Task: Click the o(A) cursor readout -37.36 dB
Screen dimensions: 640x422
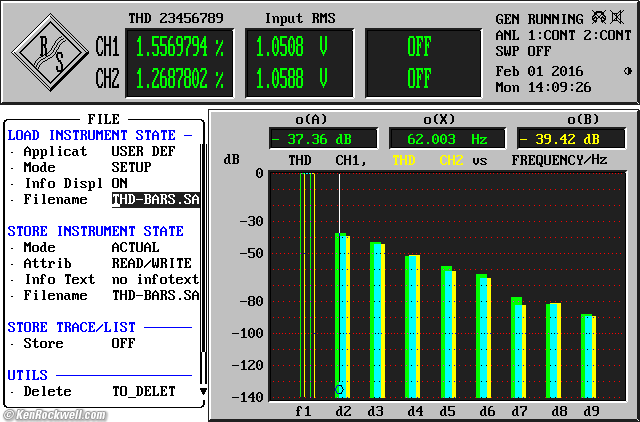Action: pos(323,139)
